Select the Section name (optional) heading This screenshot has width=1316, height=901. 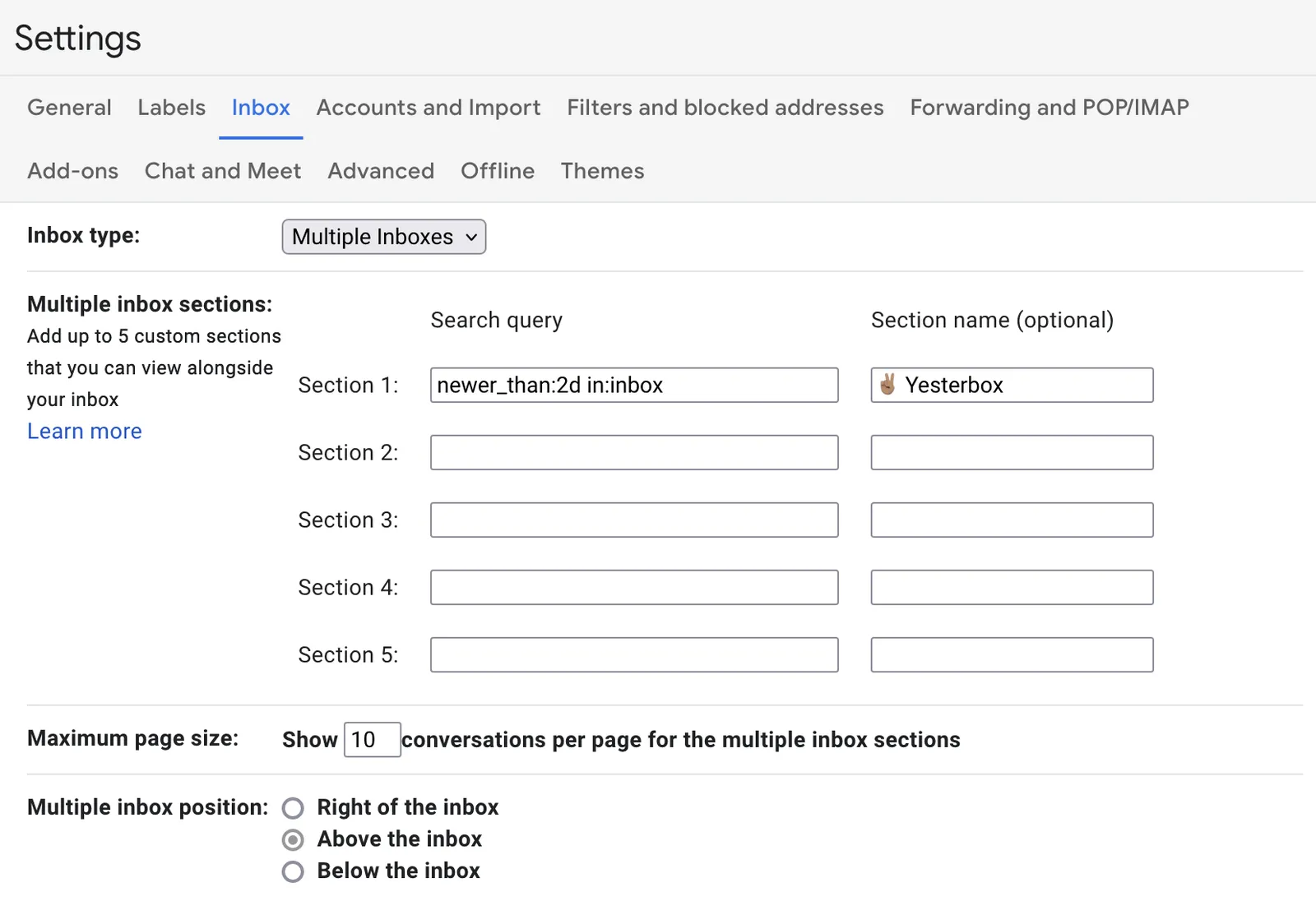pos(992,320)
